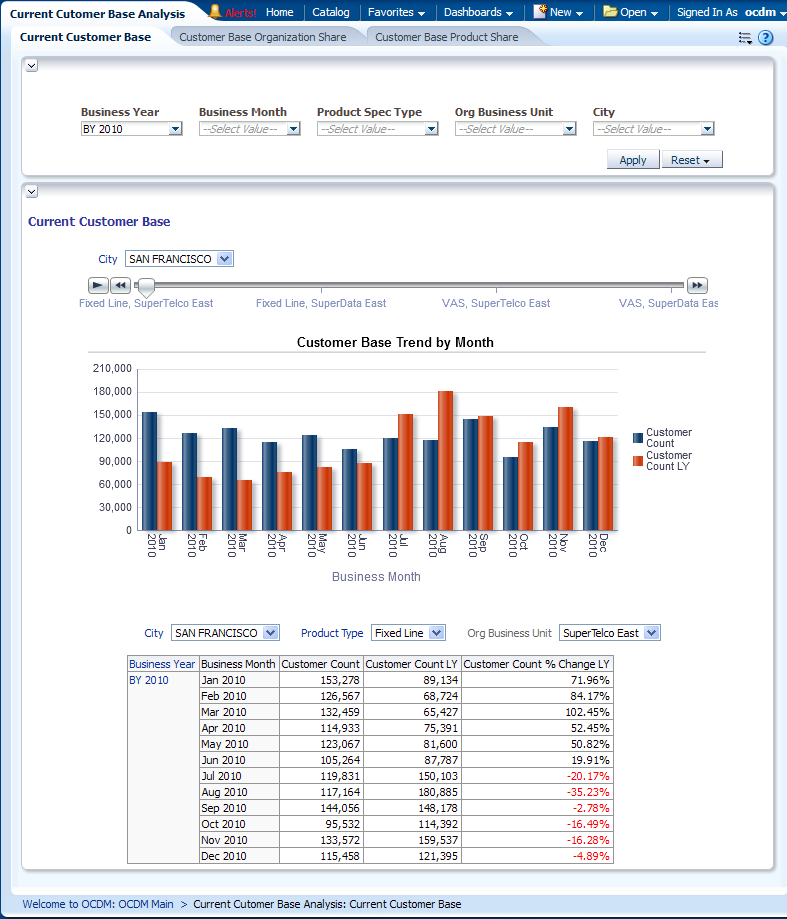Switch to Customer Base Product Share tab
This screenshot has height=919, width=787.
point(446,37)
